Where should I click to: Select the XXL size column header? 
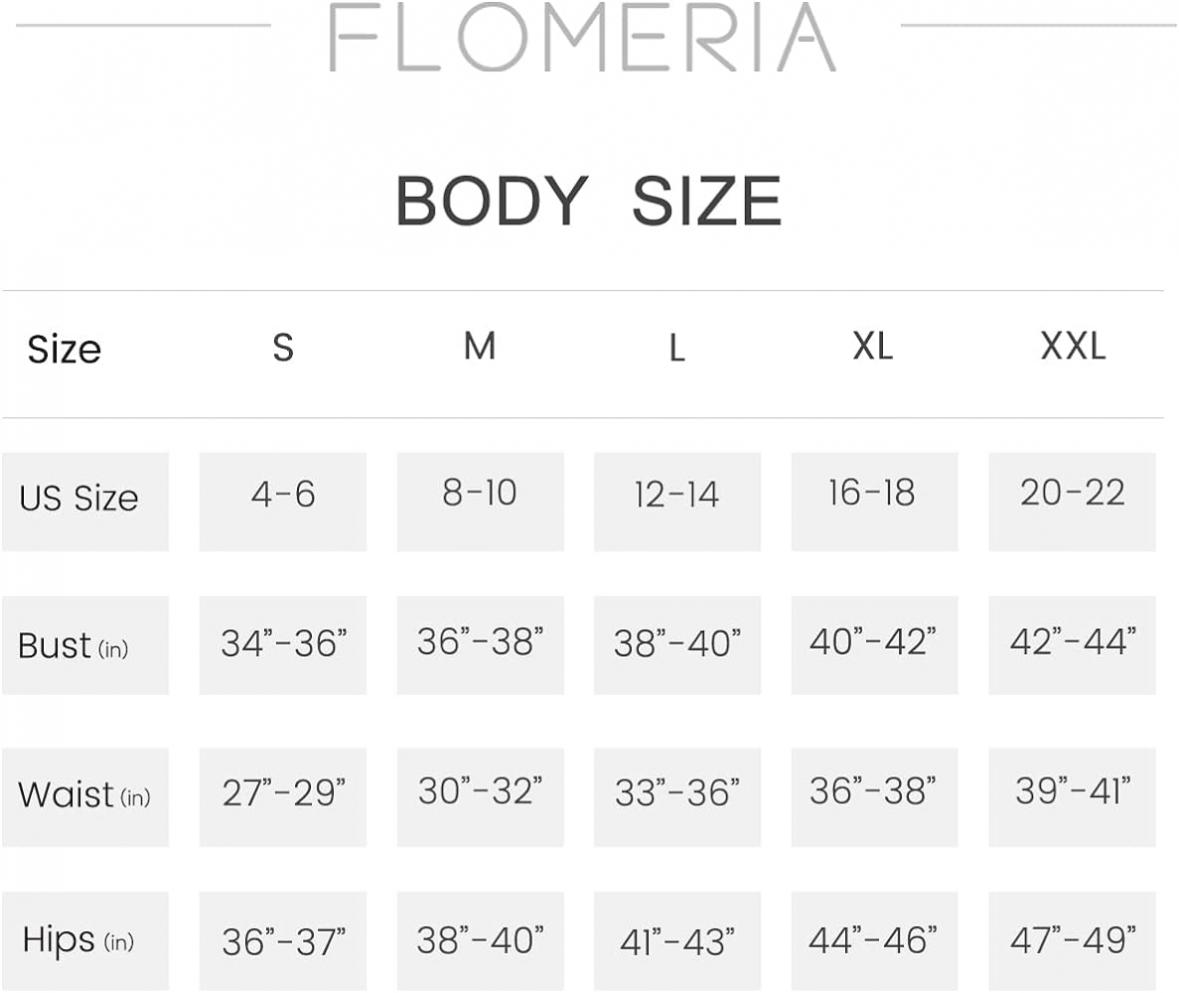(1073, 346)
